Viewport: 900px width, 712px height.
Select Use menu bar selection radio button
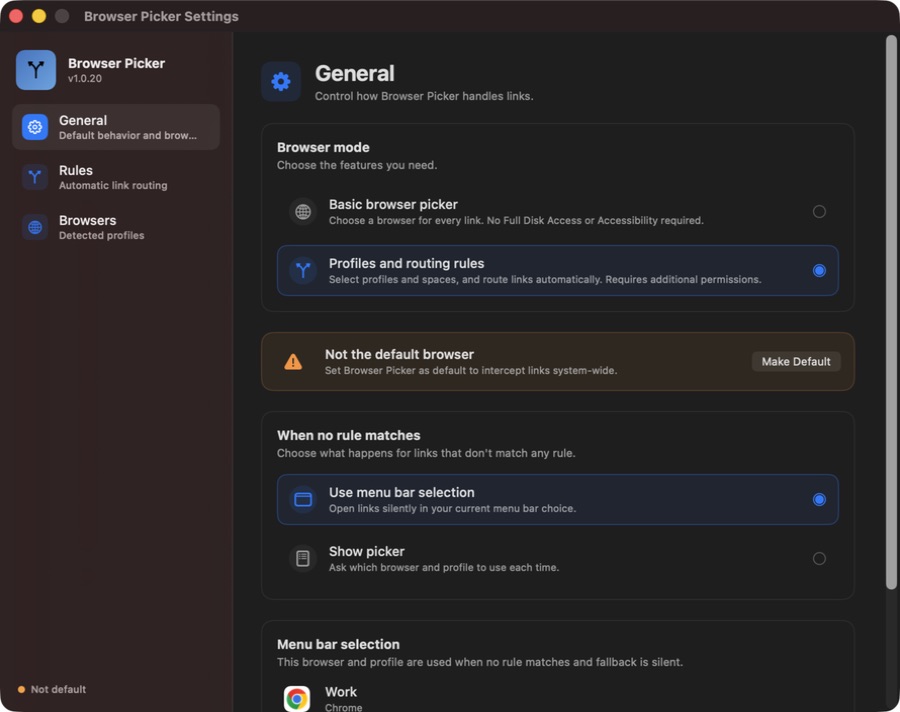[x=819, y=500]
